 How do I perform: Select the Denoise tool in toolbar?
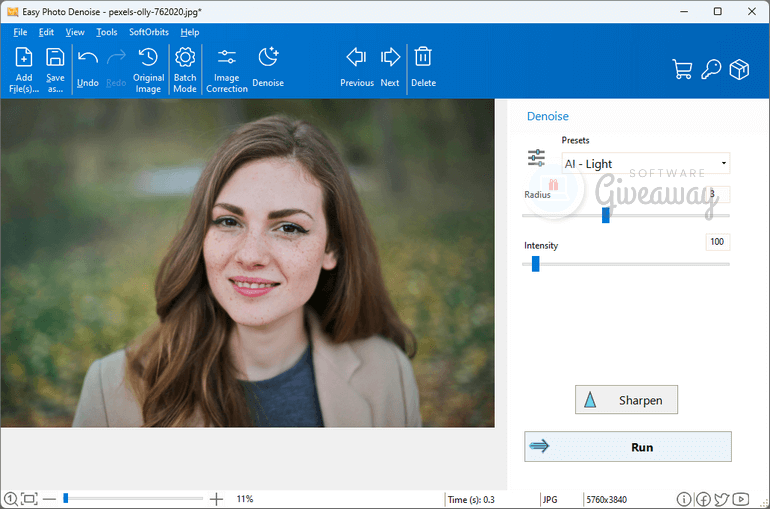268,68
